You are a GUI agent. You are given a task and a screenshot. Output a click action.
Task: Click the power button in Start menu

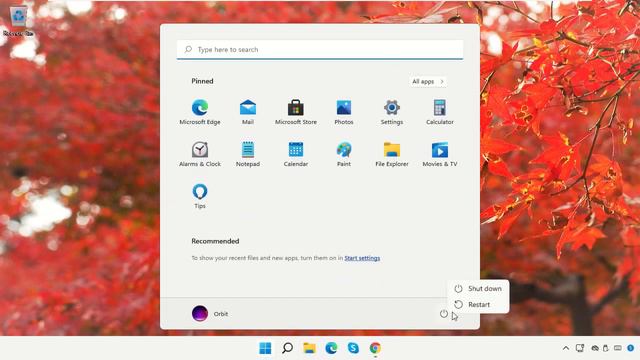click(x=444, y=313)
